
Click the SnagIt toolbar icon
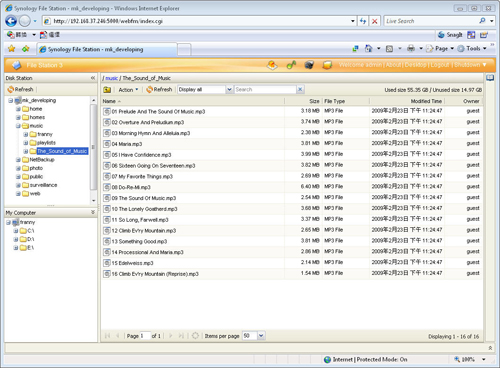pyautogui.click(x=450, y=35)
